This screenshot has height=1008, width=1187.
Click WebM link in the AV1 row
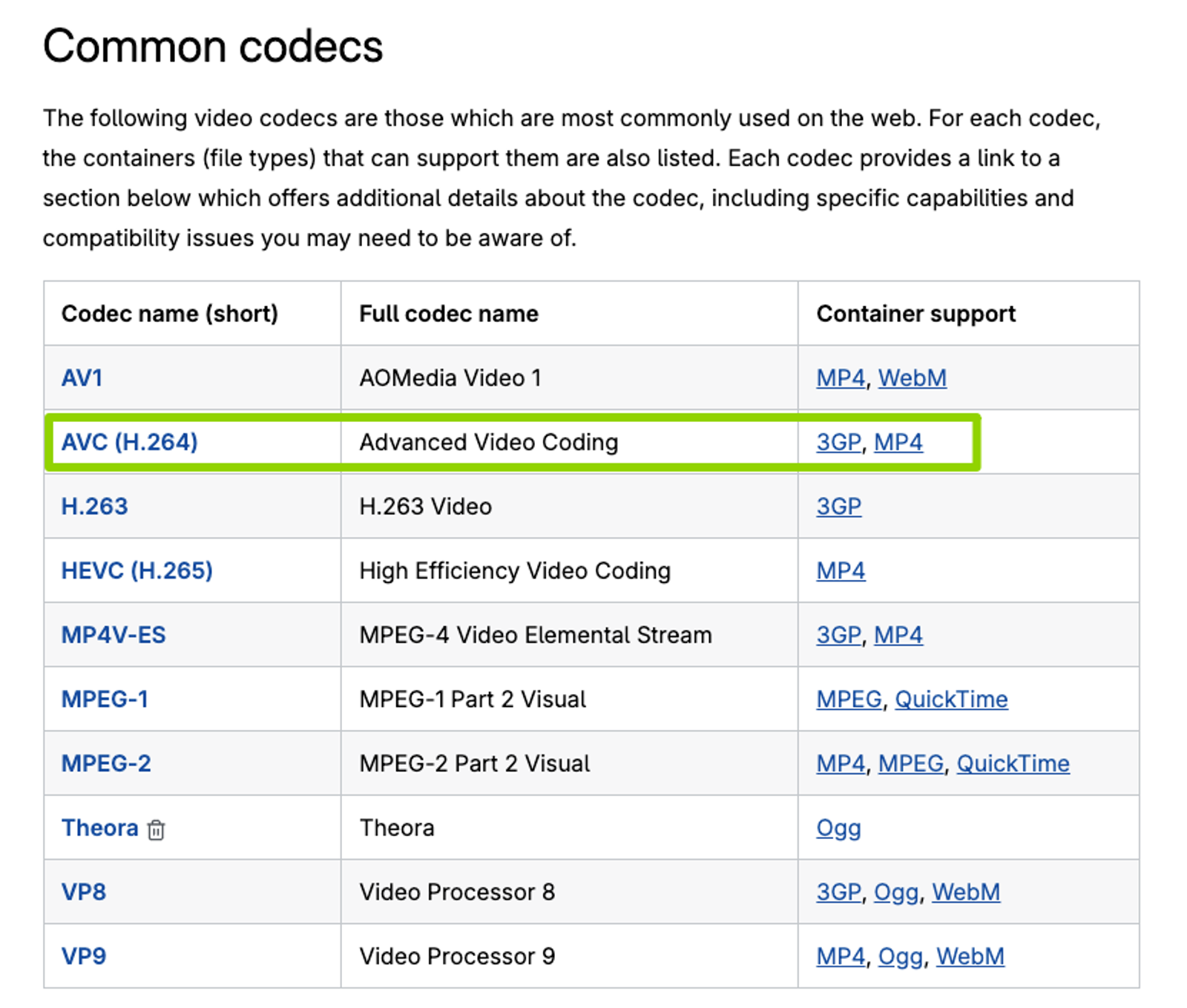913,378
